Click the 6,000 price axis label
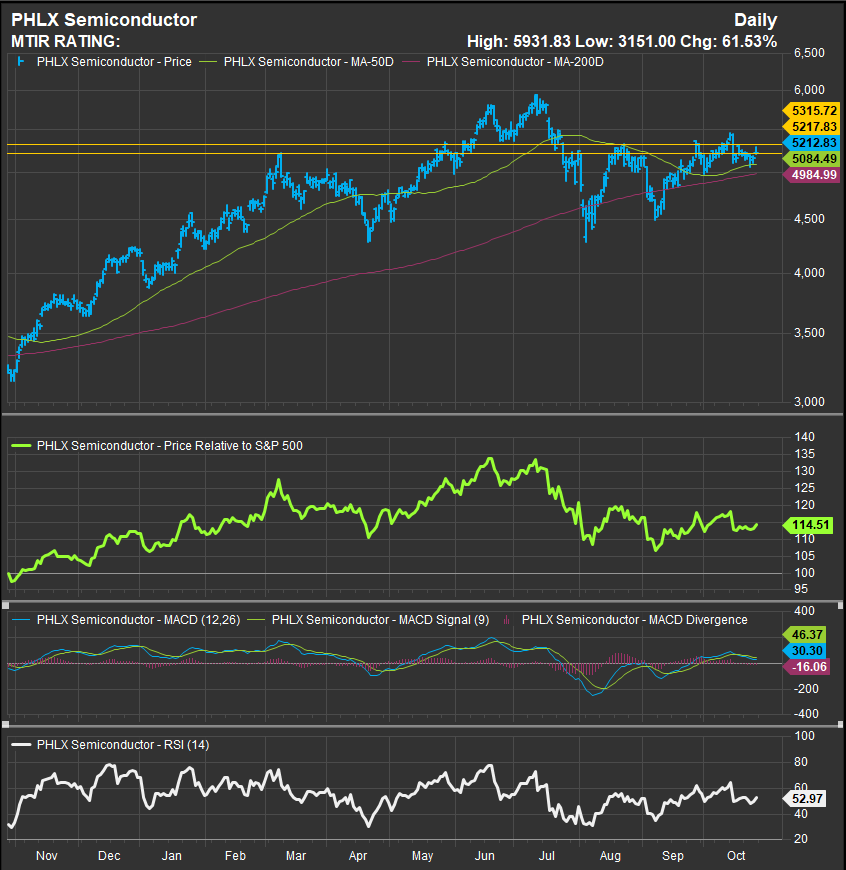Screen dimensions: 846x870 pos(809,90)
